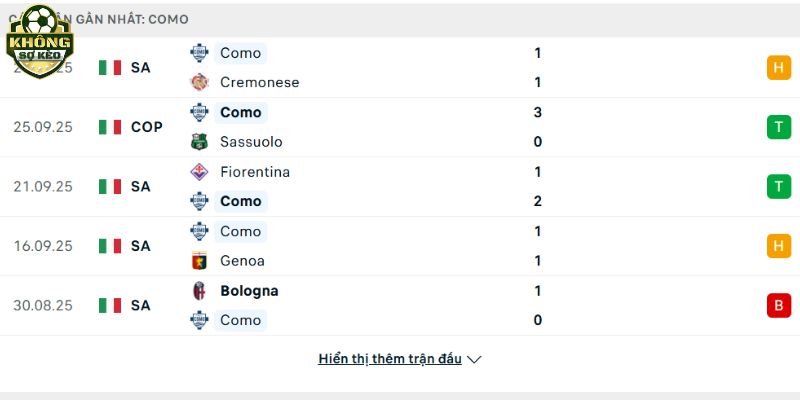The width and height of the screenshot is (800, 400).
Task: Click the Fiorentina club crest icon
Action: (200, 172)
